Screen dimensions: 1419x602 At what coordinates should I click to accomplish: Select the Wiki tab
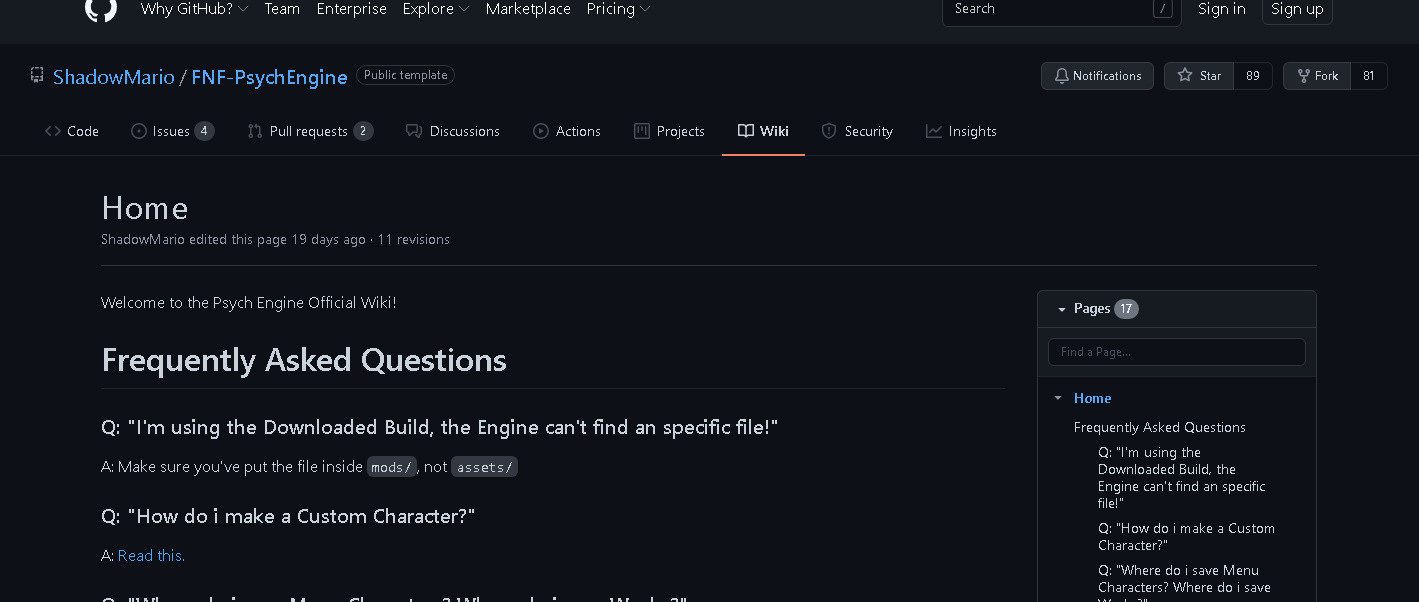[763, 131]
